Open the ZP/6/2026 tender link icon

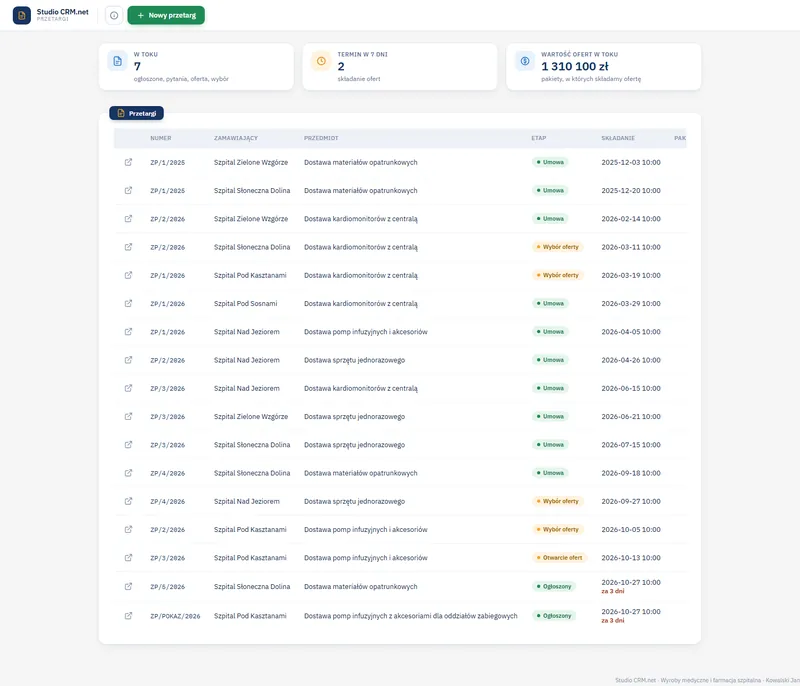click(x=128, y=587)
